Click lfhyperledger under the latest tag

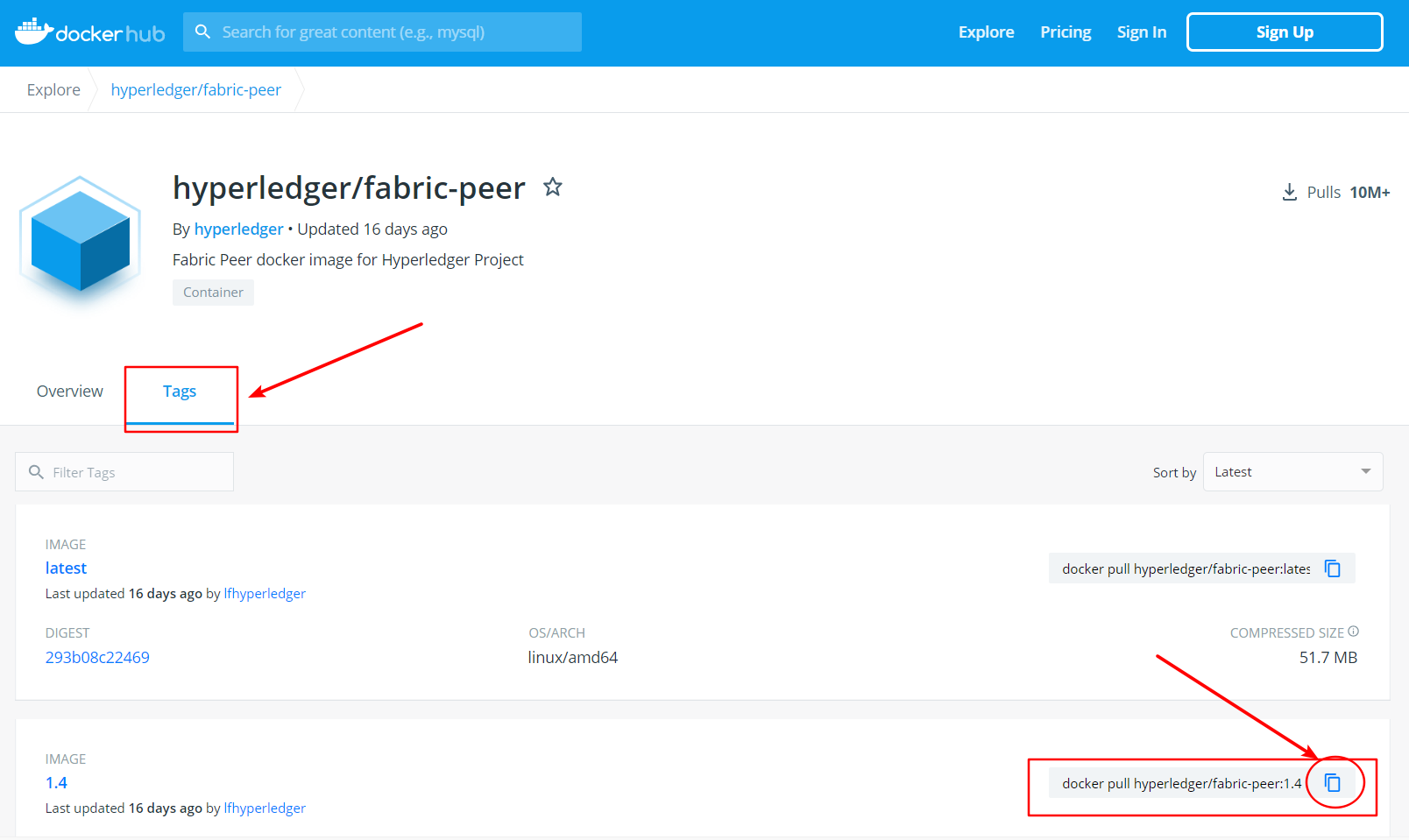265,594
